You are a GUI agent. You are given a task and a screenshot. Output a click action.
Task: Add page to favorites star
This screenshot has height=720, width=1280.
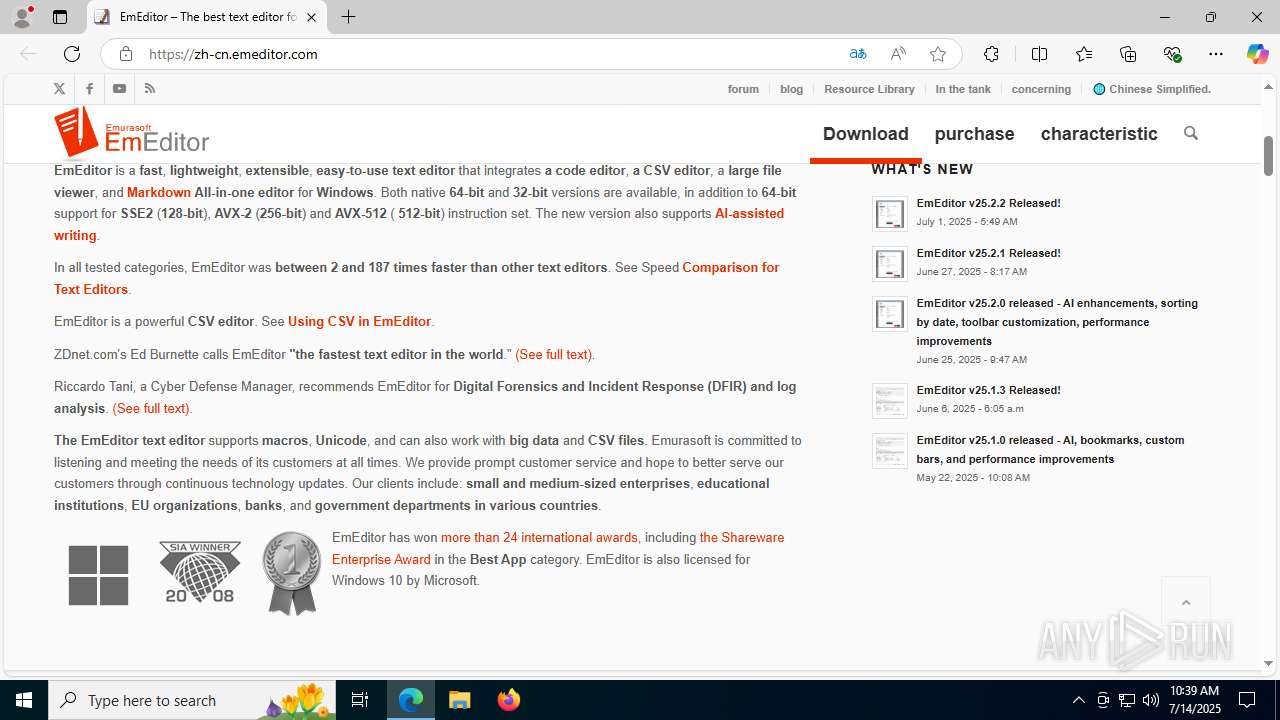938,54
